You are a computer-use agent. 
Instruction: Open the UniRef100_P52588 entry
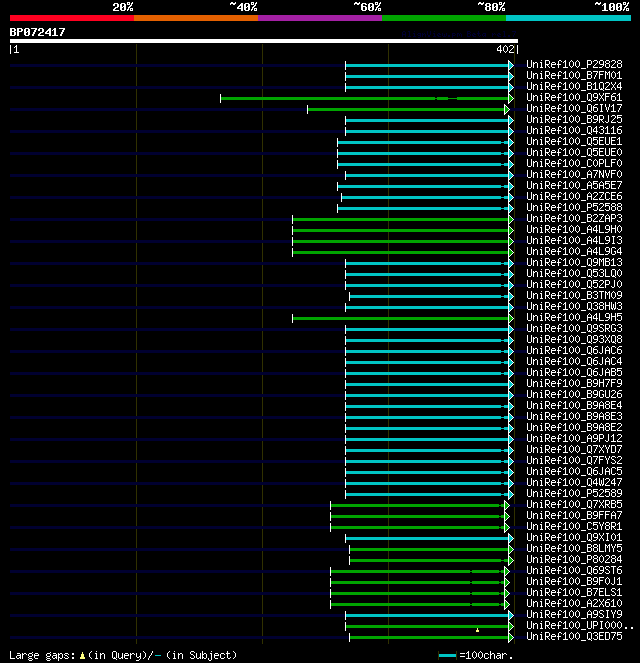pyautogui.click(x=574, y=207)
